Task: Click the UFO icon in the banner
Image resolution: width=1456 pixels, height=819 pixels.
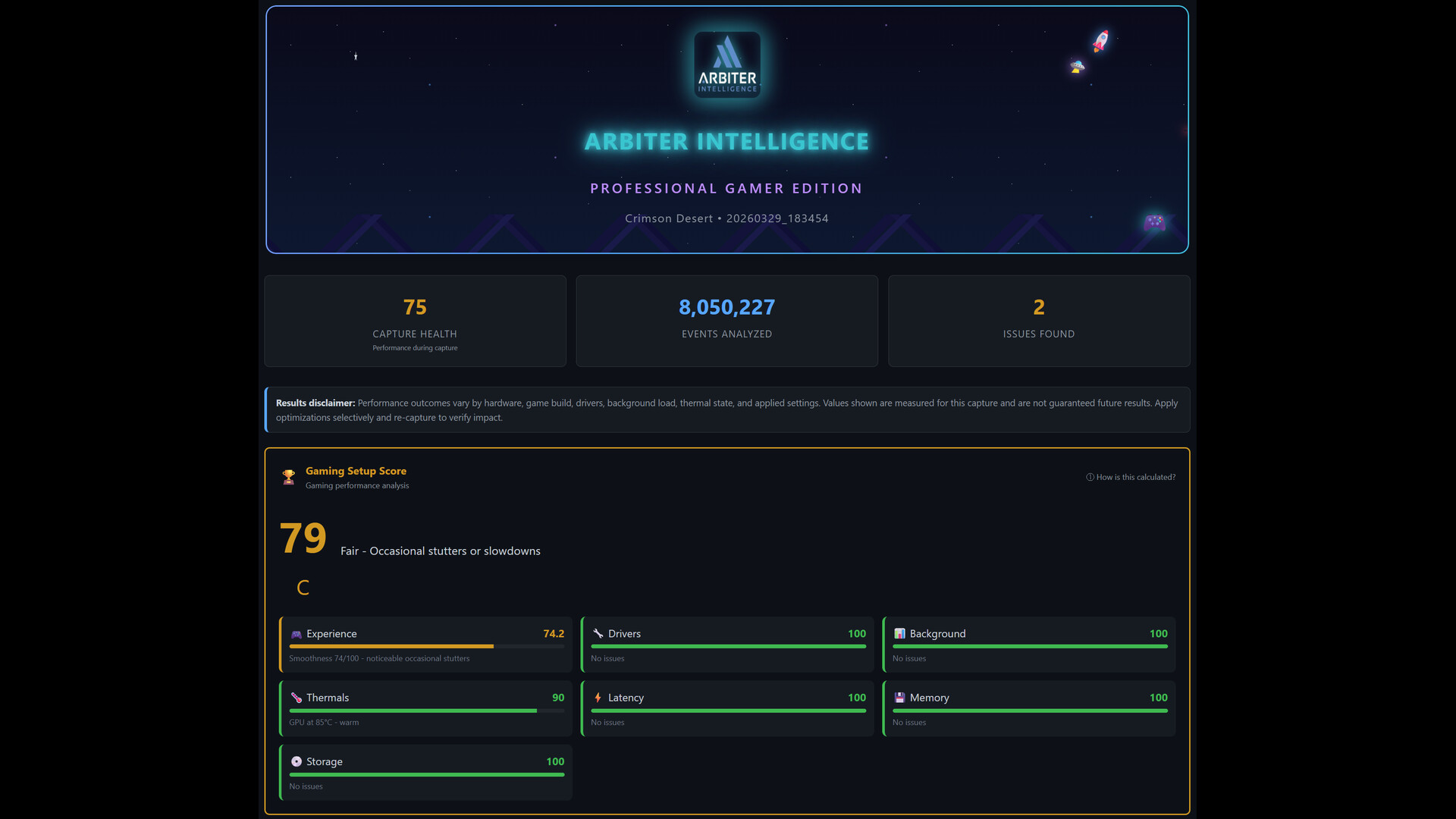Action: (x=1077, y=67)
